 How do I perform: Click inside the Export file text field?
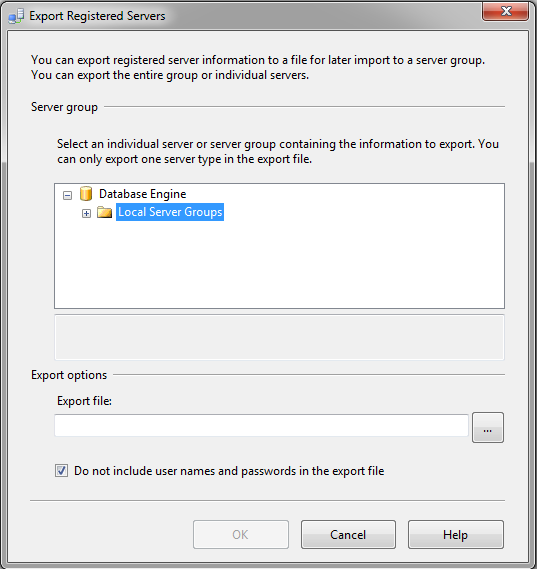(261, 426)
